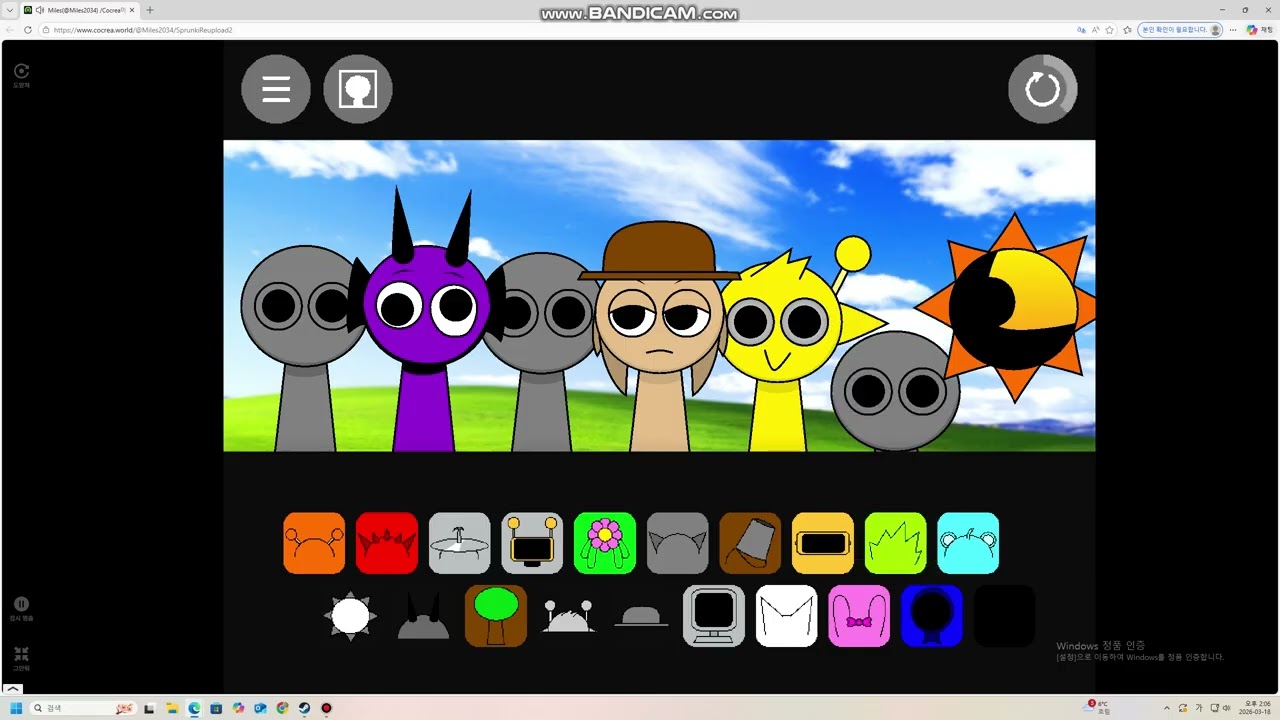Click the purple horned character on stage
The width and height of the screenshot is (1280, 720).
pyautogui.click(x=425, y=320)
